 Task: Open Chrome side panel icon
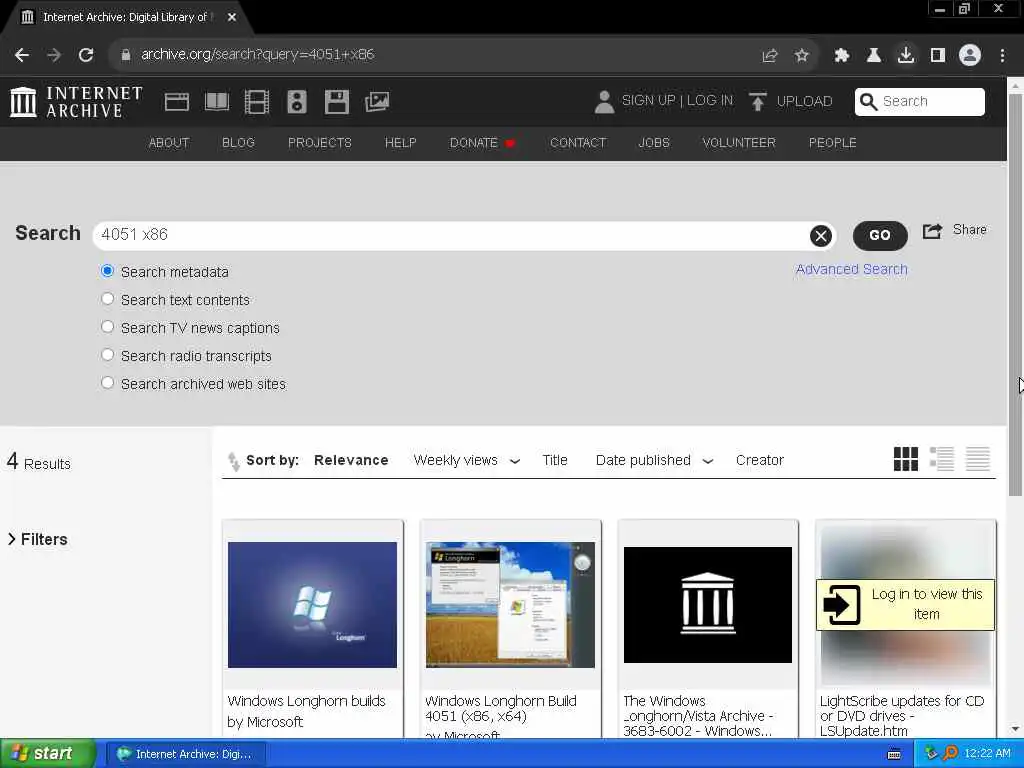click(x=938, y=56)
